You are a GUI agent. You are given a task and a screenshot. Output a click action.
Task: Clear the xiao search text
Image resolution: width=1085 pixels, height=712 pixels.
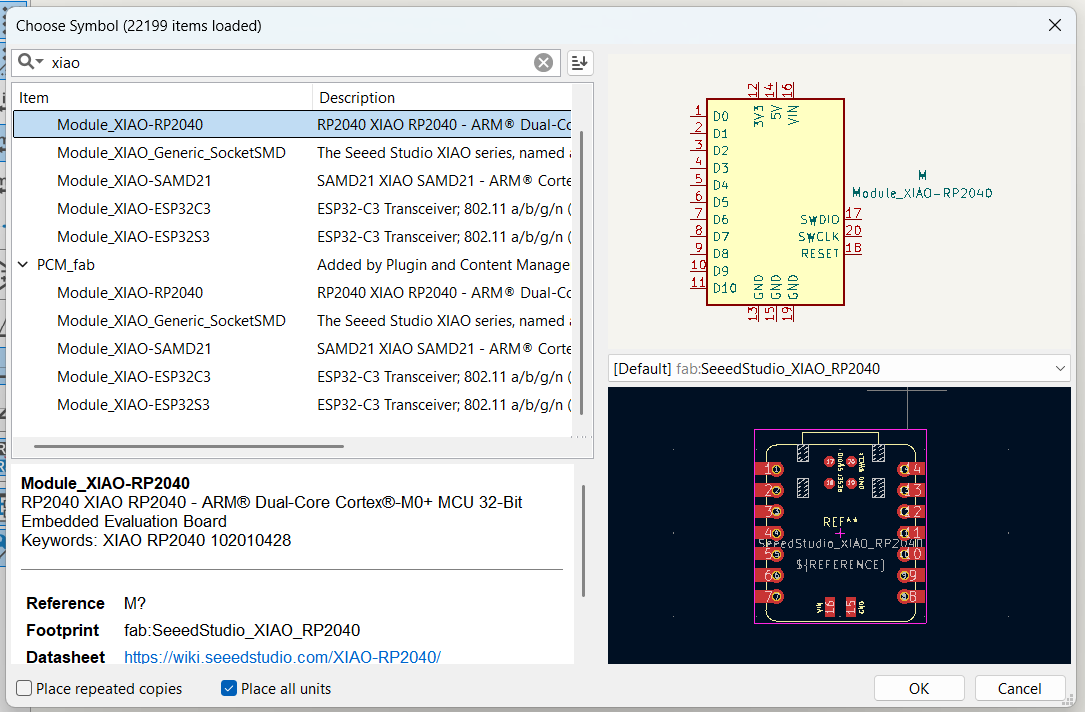(543, 63)
